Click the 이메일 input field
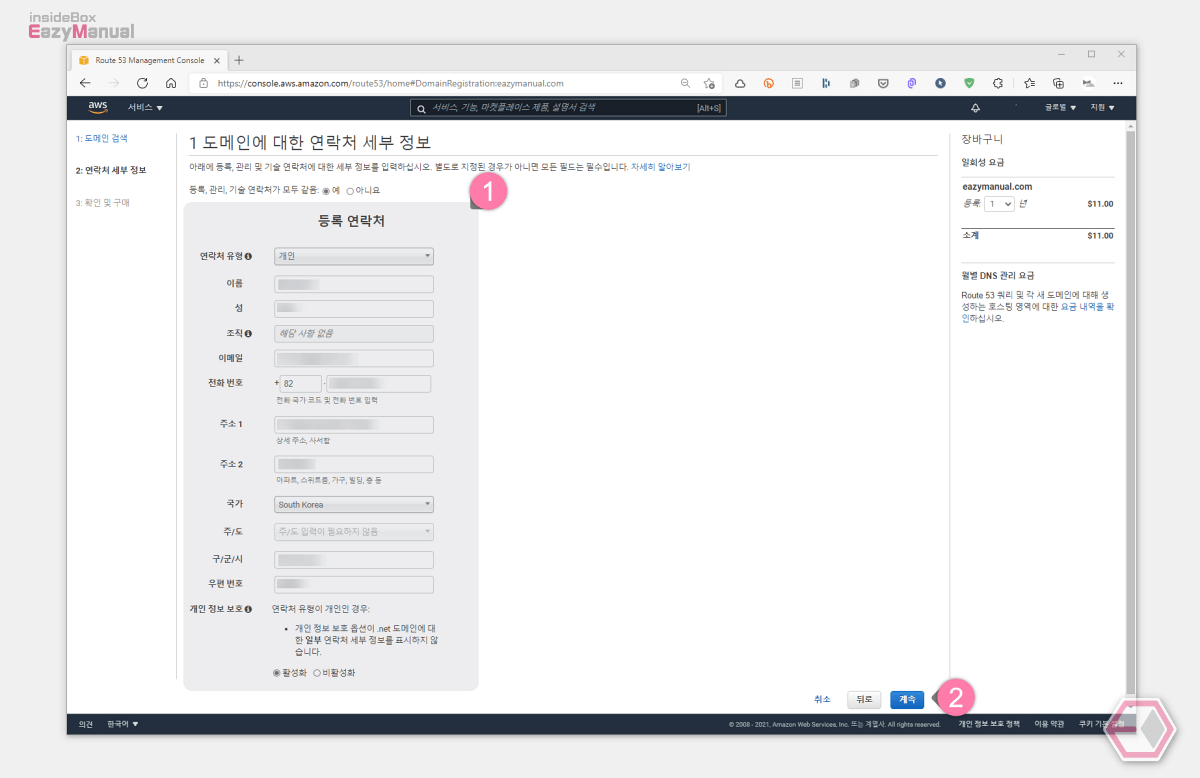This screenshot has height=778, width=1200. point(353,358)
